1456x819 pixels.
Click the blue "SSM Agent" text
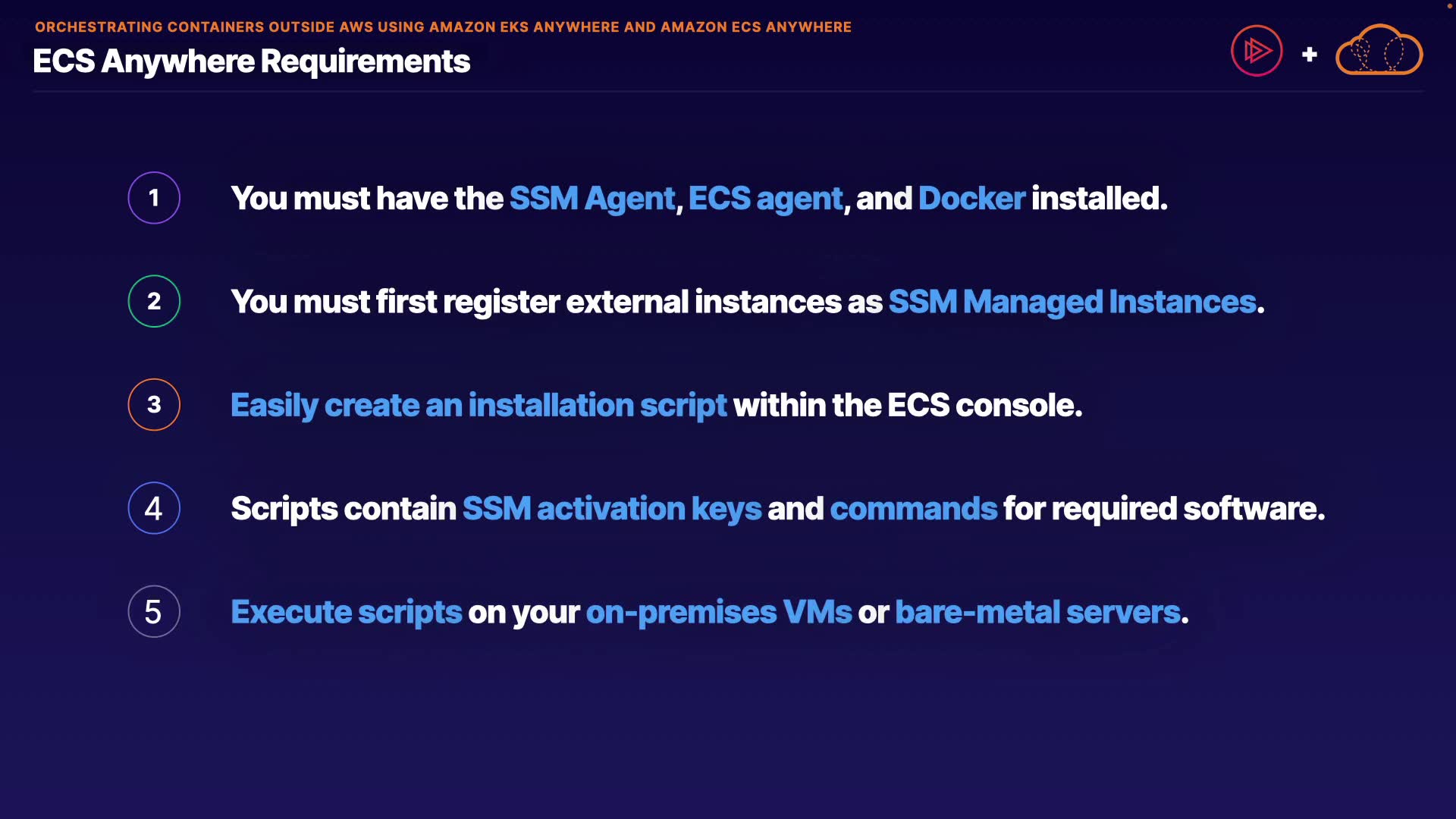pyautogui.click(x=591, y=199)
